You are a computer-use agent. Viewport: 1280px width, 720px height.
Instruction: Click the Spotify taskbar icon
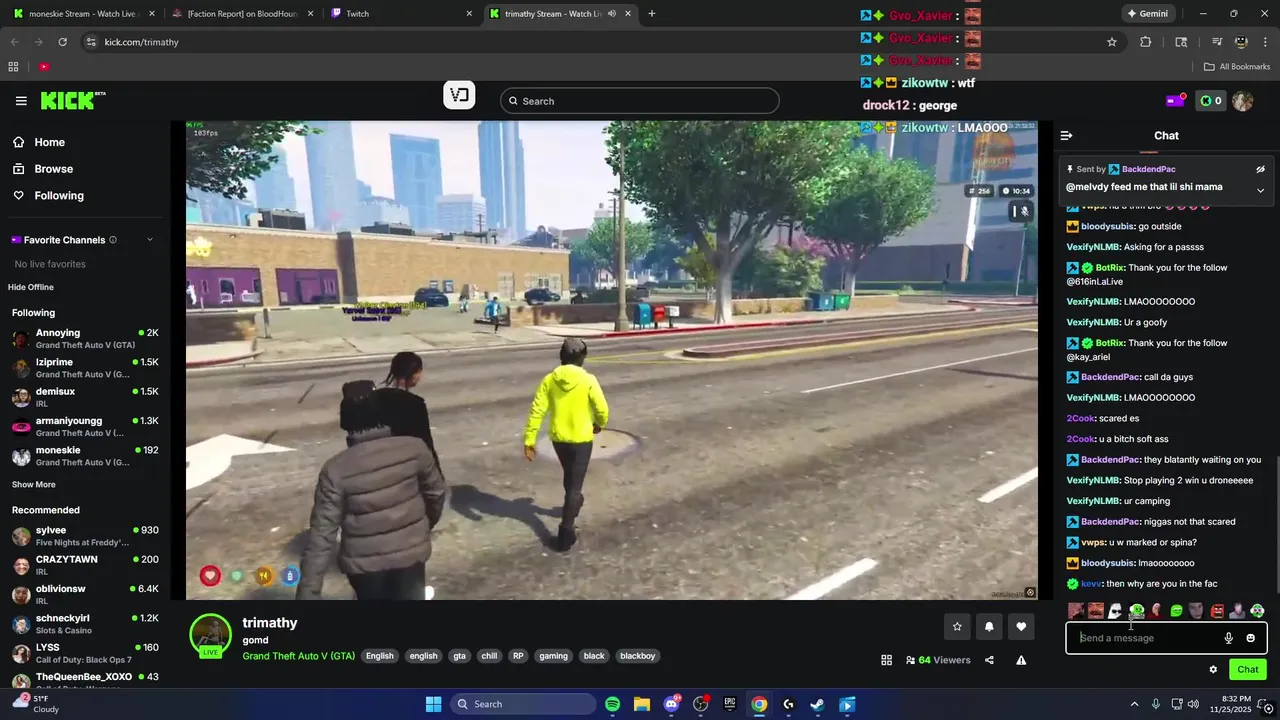(x=612, y=704)
